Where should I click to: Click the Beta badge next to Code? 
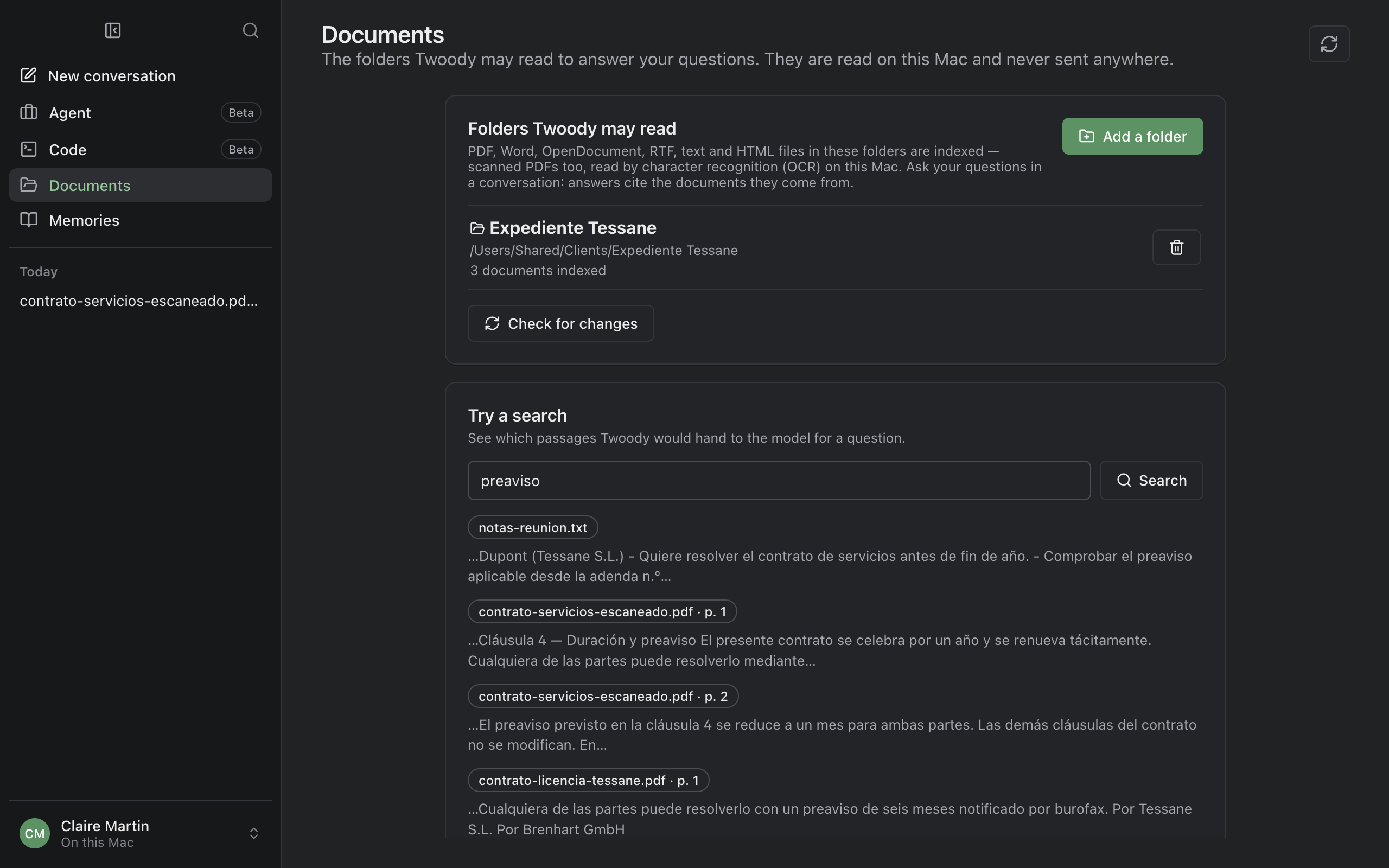(x=241, y=149)
